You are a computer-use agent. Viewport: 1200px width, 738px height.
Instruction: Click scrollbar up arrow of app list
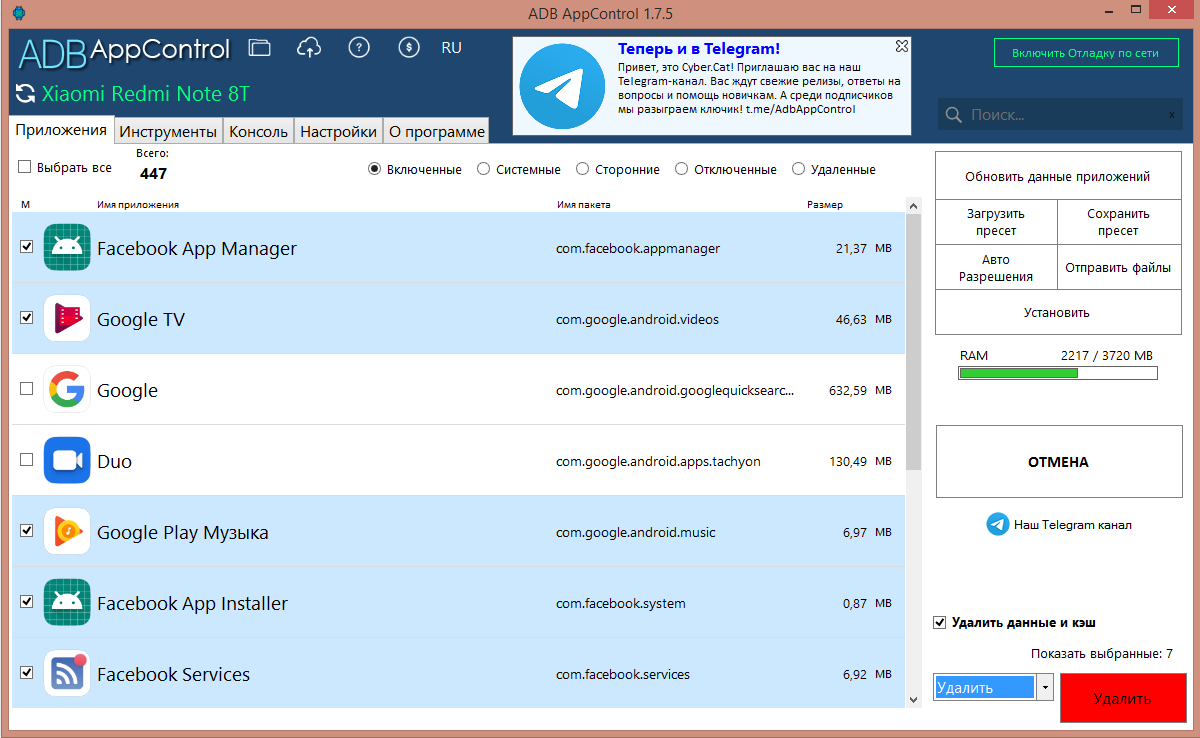click(913, 204)
